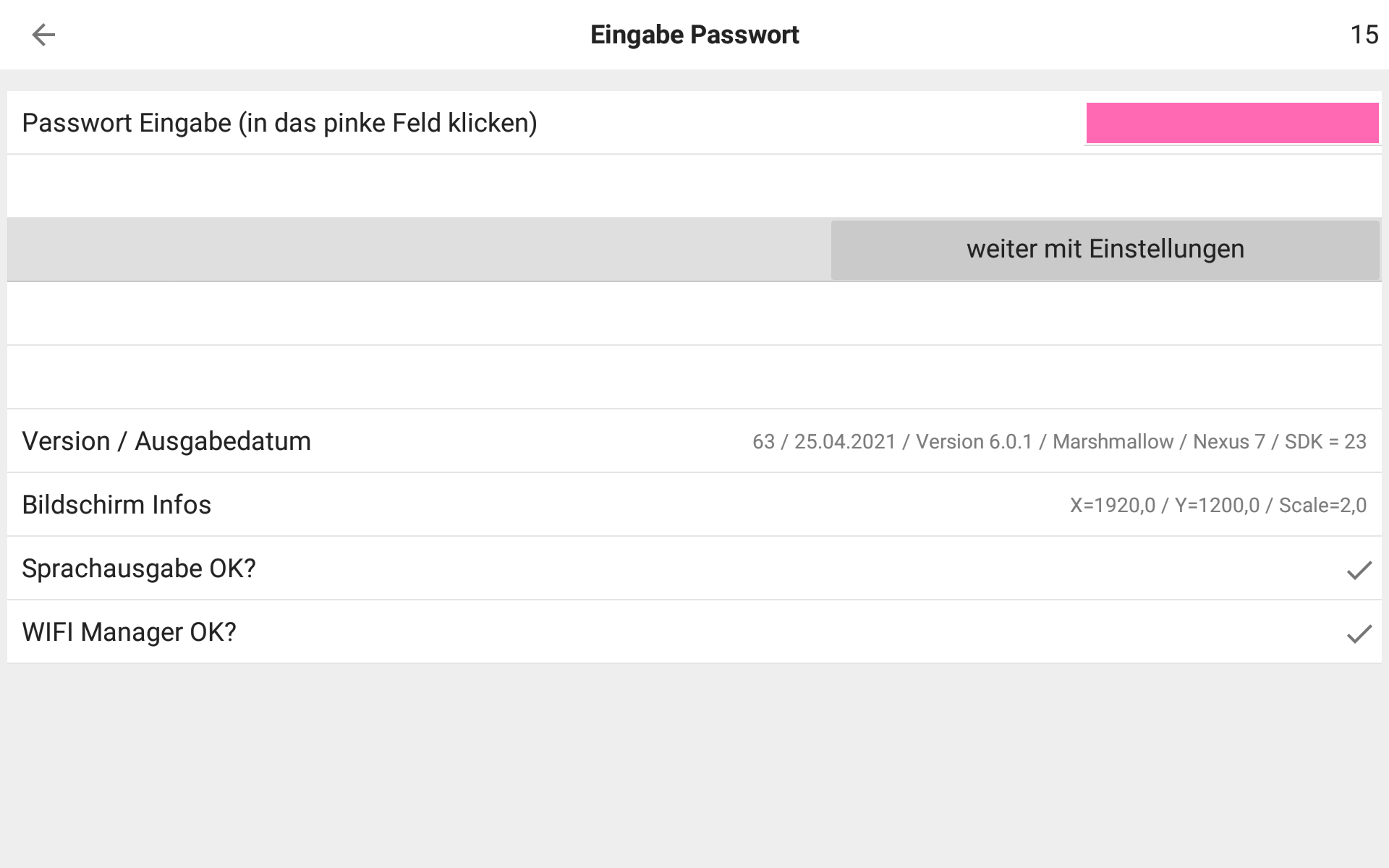Tap the back arrow icon
Viewport: 1389px width, 868px height.
pos(43,35)
